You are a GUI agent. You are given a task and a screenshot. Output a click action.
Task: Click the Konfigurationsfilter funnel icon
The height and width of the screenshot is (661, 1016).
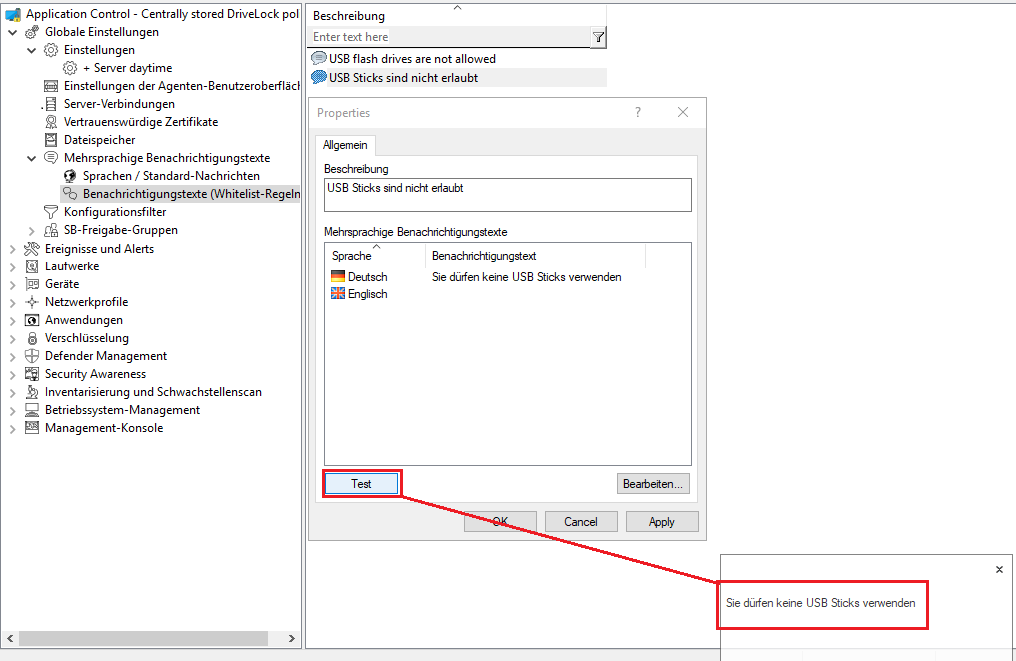51,212
